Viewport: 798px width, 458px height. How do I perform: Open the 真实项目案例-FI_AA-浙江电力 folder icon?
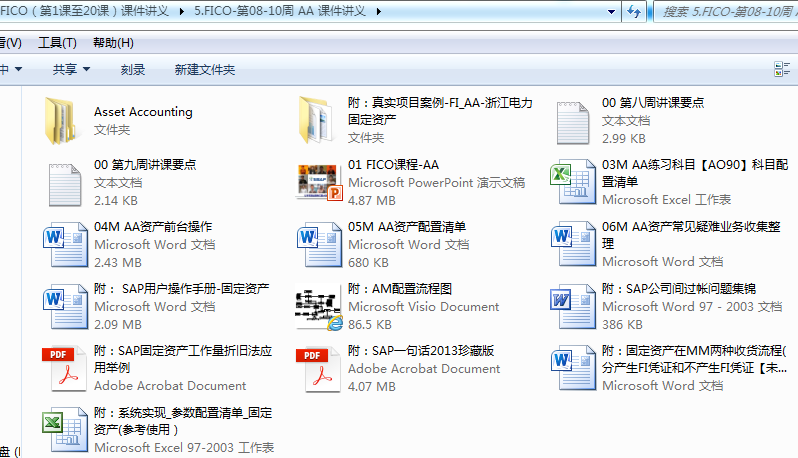(316, 120)
